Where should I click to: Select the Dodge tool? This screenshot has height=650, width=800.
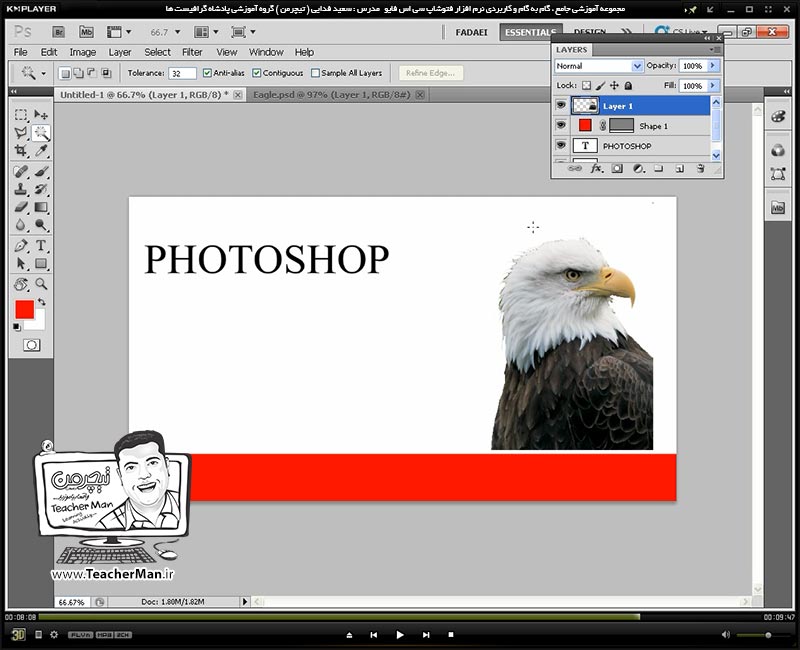point(41,225)
